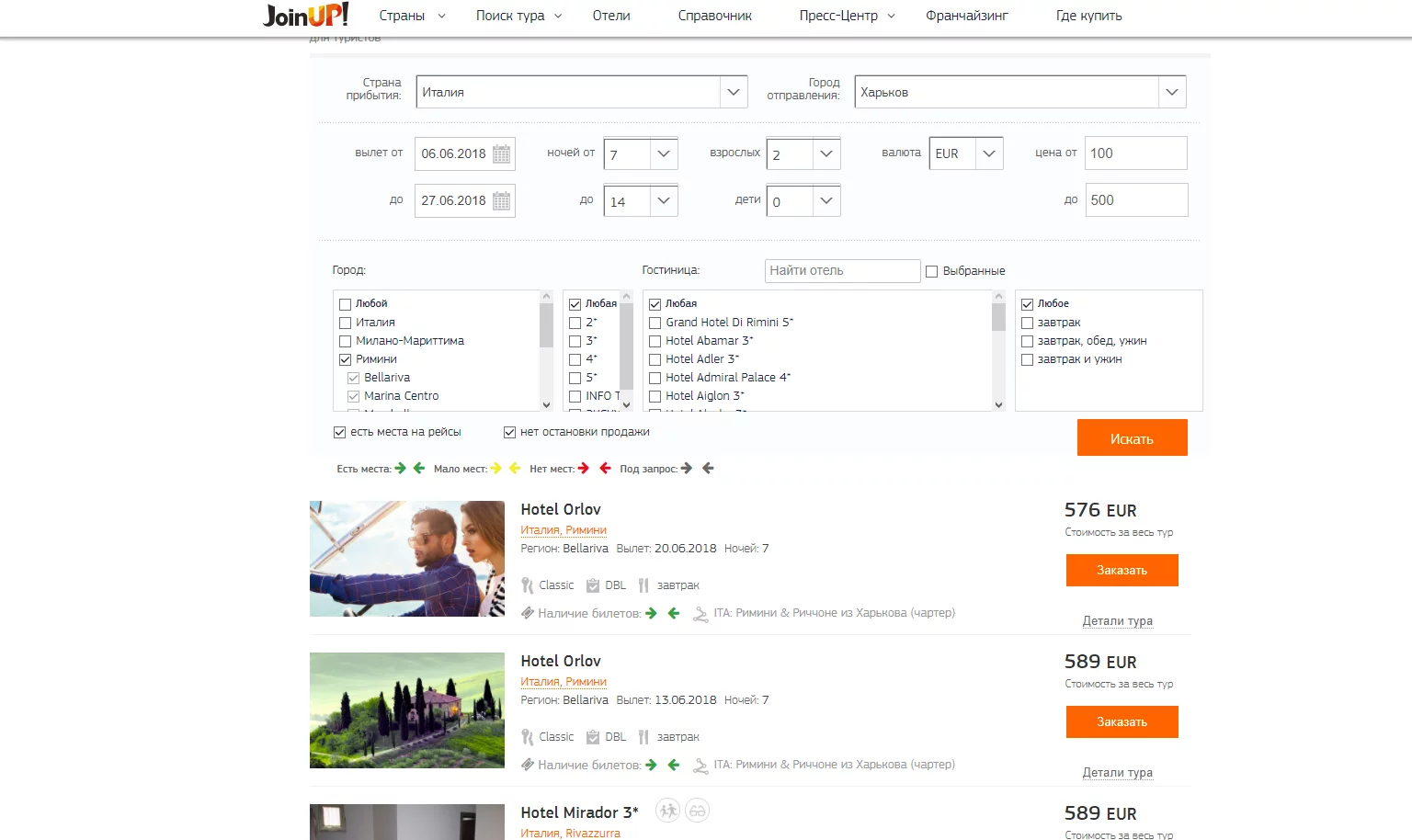Screen dimensions: 1412x840
Task: Check the 'Grand Hotel Di Rimini 5*' checkbox
Action: coord(655,323)
